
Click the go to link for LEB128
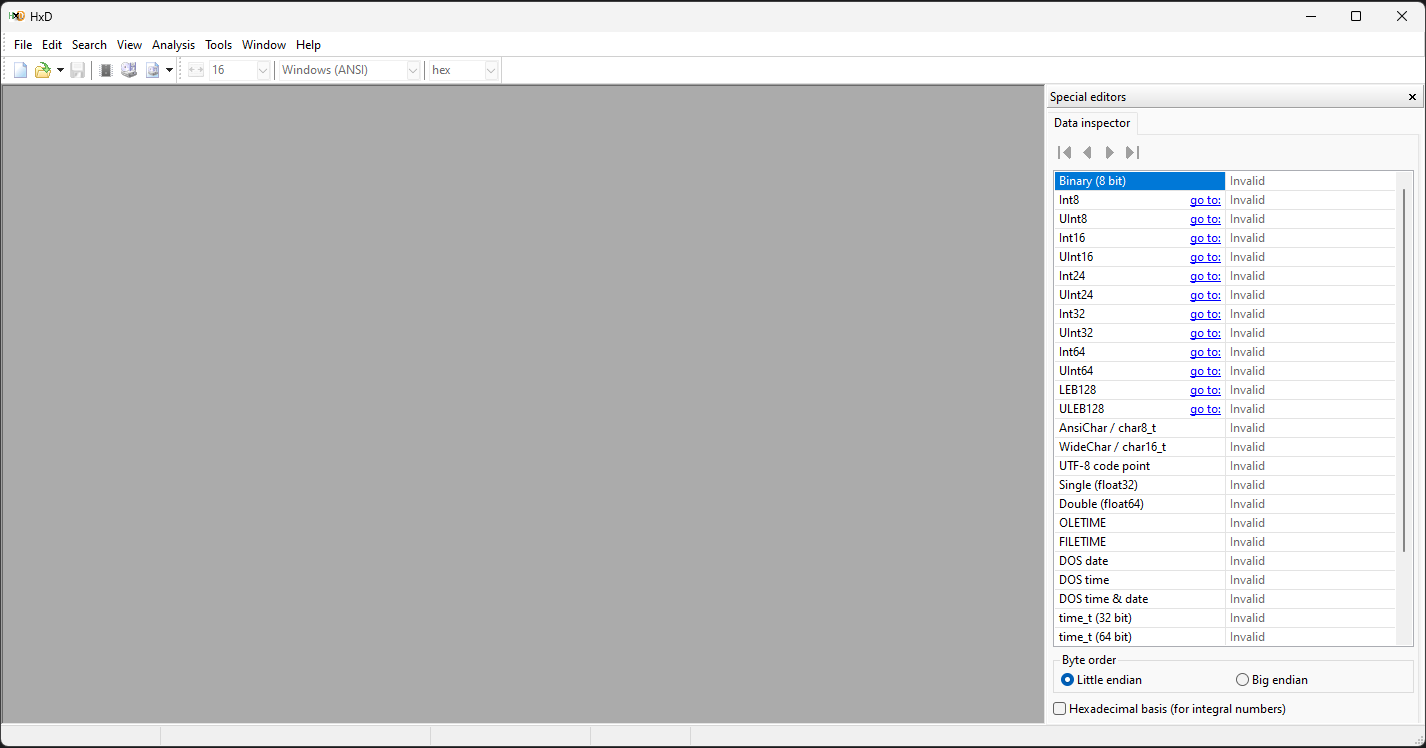[x=1205, y=390]
